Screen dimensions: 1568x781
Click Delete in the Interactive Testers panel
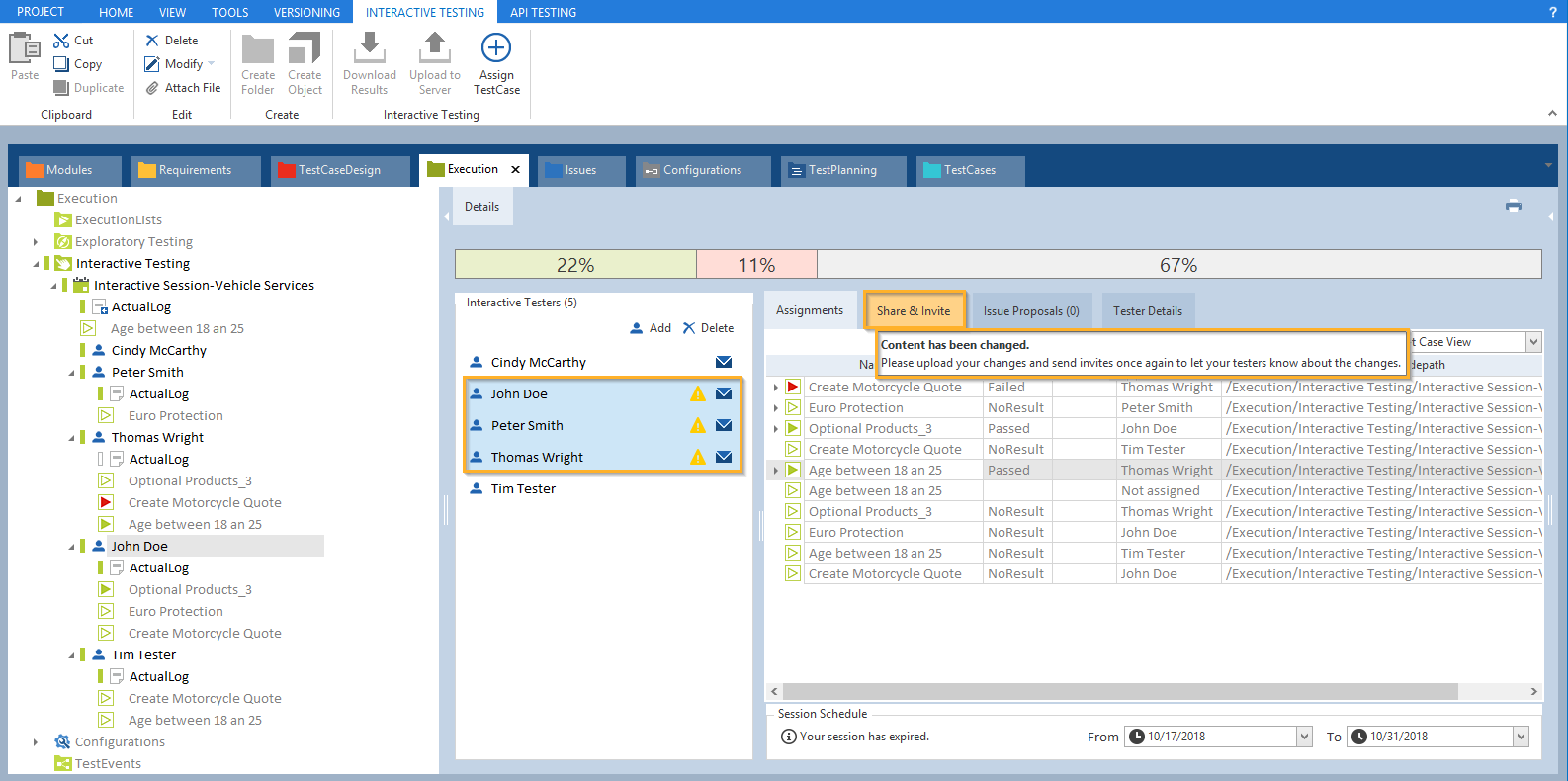pos(708,328)
